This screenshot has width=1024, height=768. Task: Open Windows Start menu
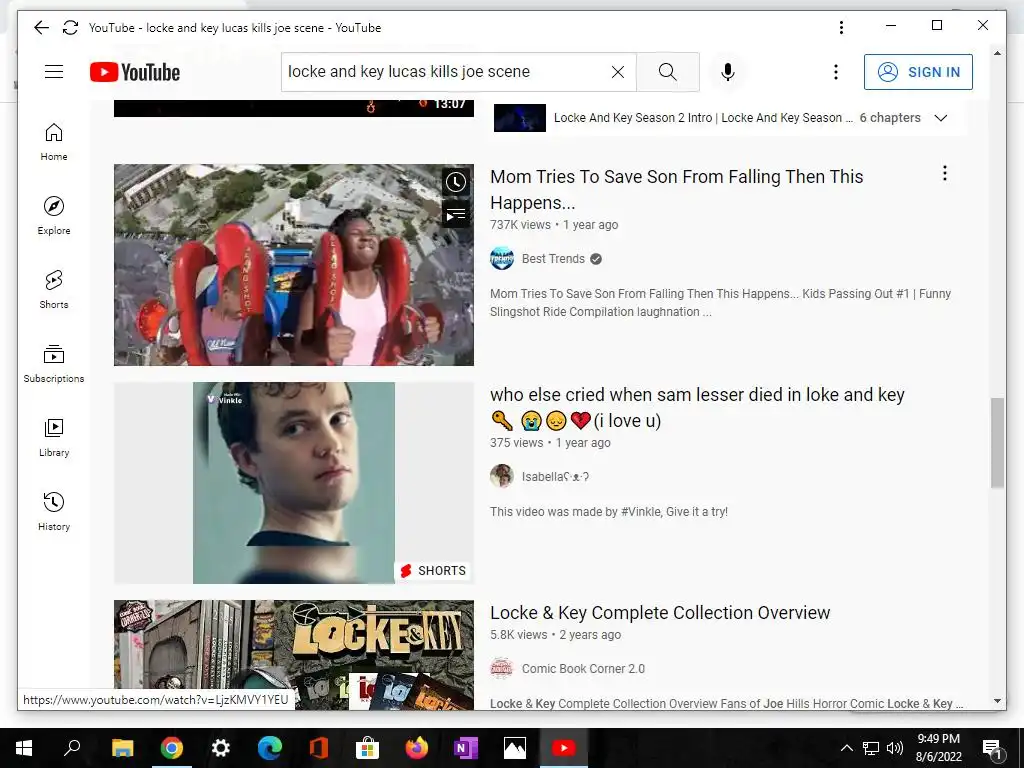coord(24,748)
